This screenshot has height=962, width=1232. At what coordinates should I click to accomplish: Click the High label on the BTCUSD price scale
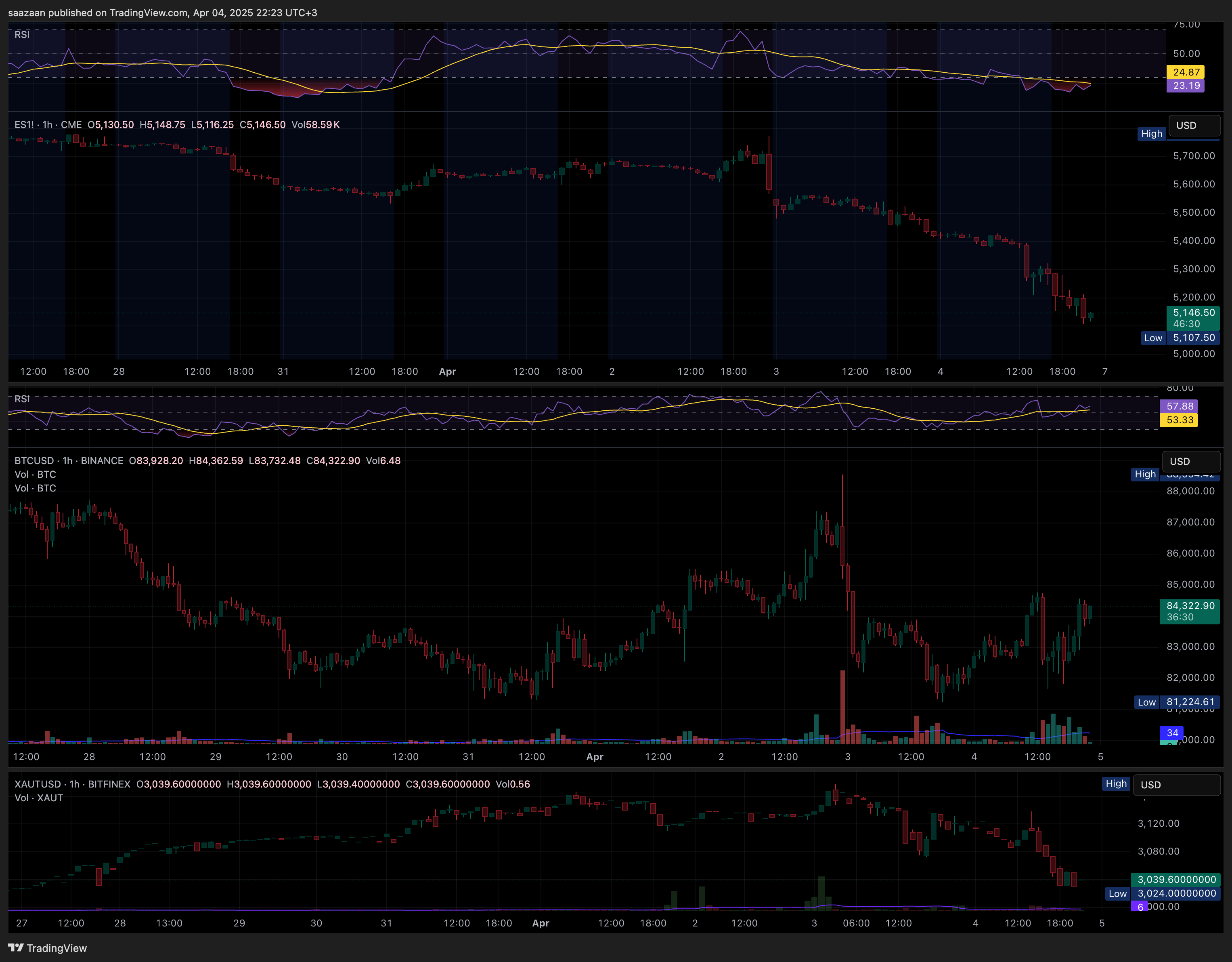(x=1145, y=475)
